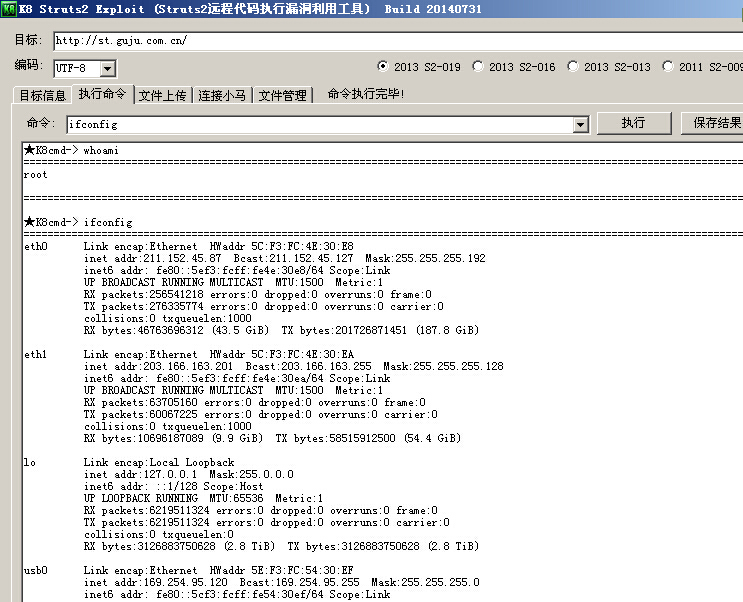743x602 pixels.
Task: Click the 'UP LOOPBACK RUNNING' line
Action: (x=203, y=499)
